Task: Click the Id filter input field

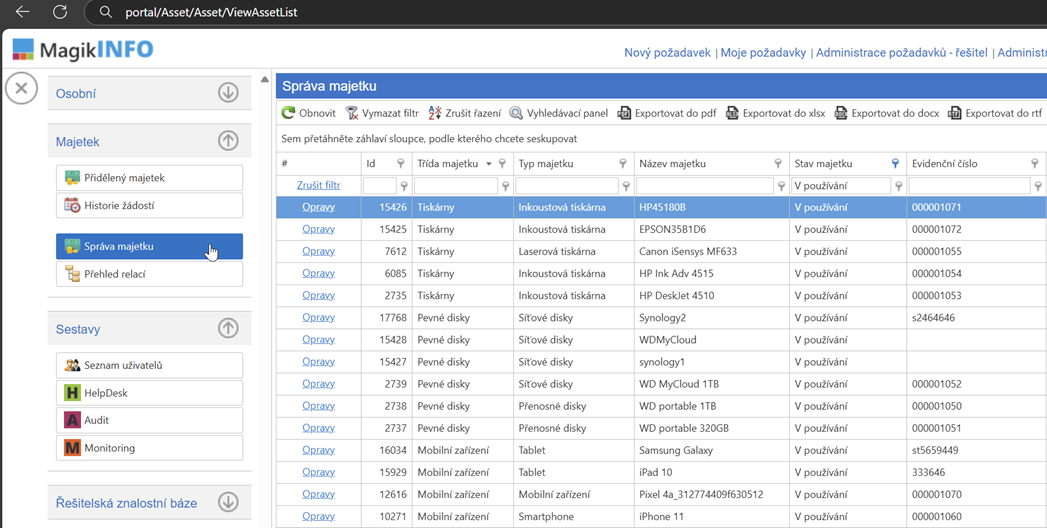Action: 380,186
